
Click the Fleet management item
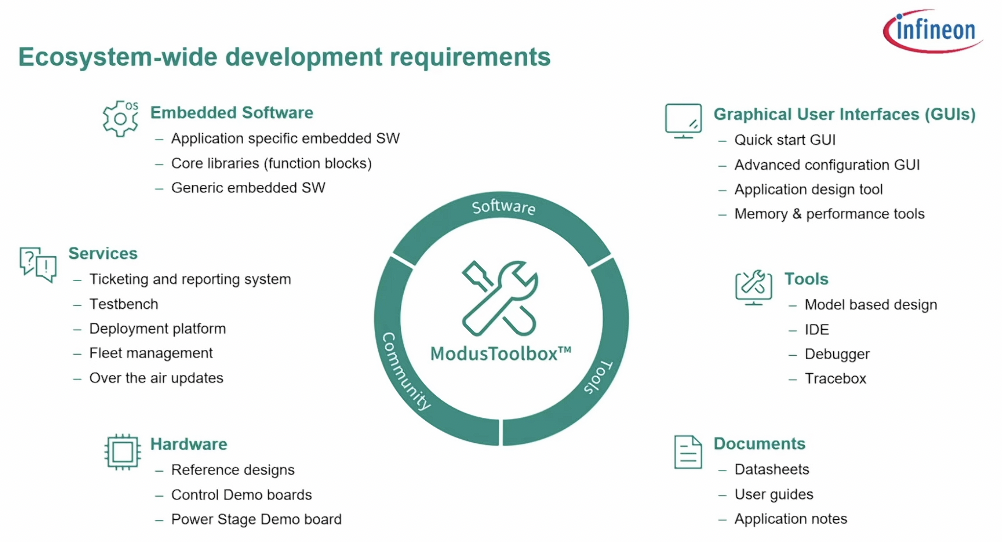(x=151, y=353)
